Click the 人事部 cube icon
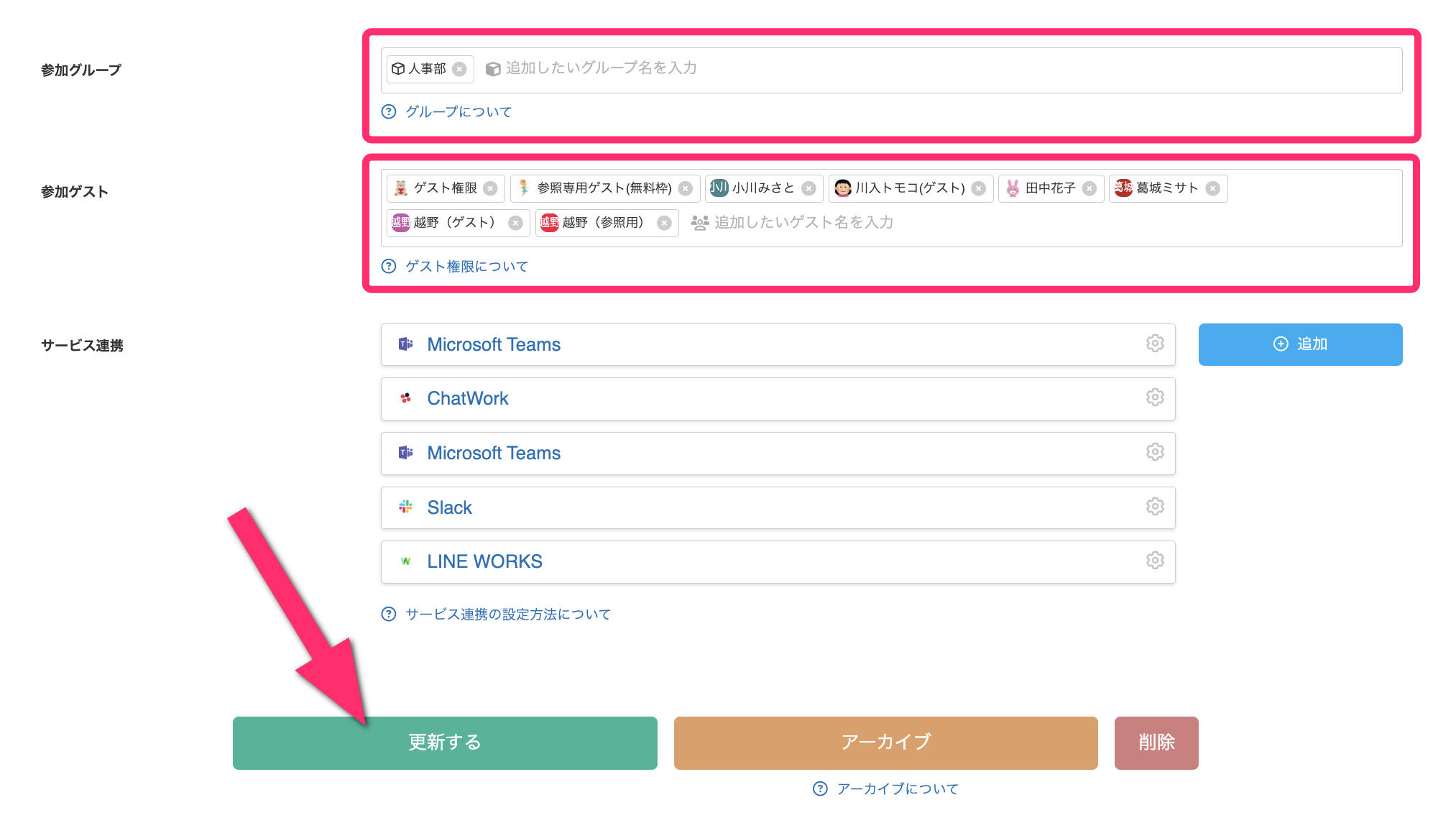Image resolution: width=1456 pixels, height=828 pixels. pyautogui.click(x=398, y=69)
